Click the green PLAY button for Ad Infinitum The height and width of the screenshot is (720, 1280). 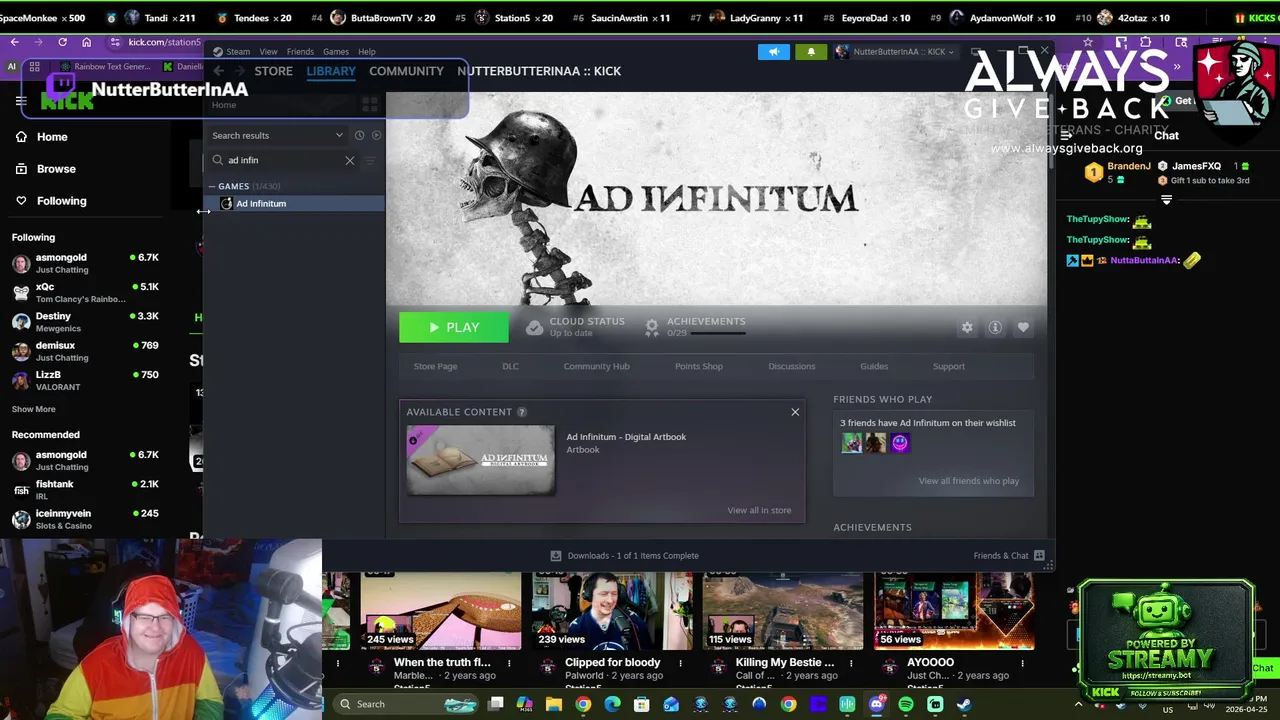454,327
